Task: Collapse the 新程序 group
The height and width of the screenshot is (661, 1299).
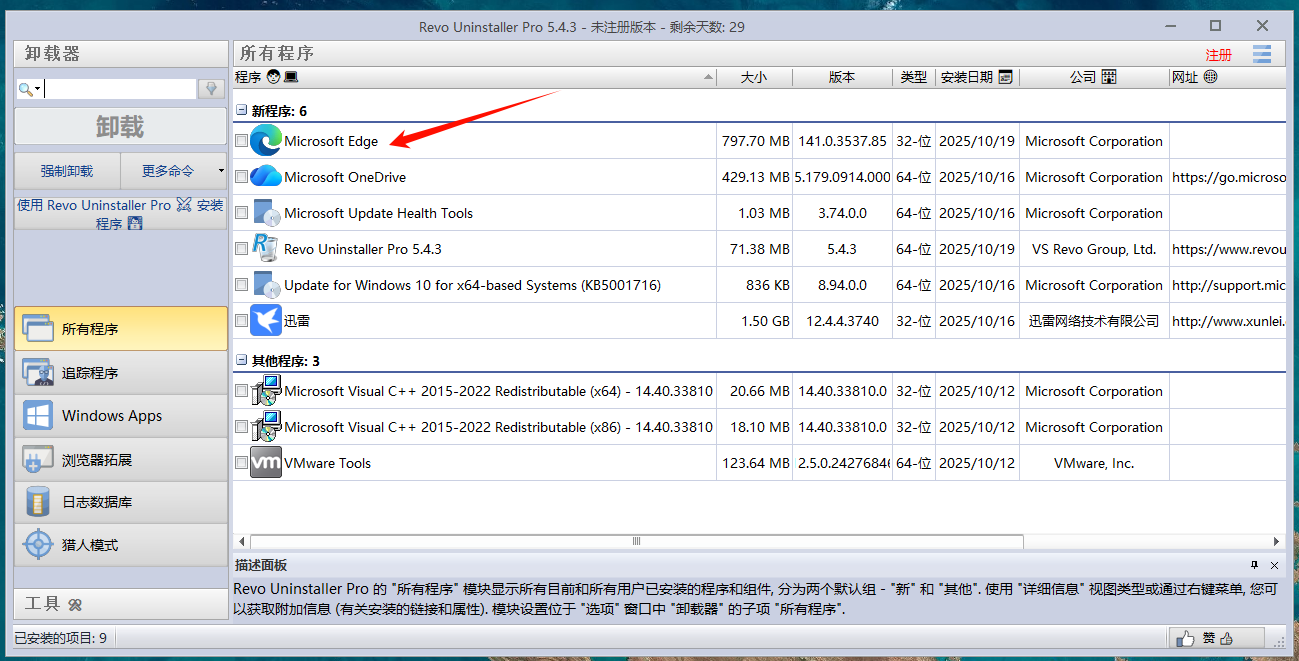Action: pyautogui.click(x=241, y=111)
